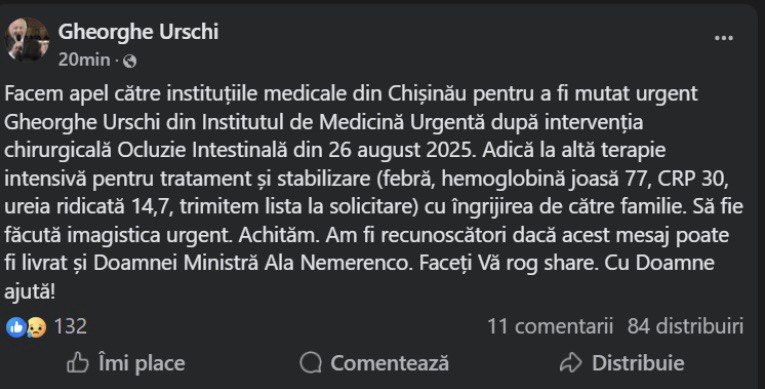Screen dimensions: 765x389
Task: Click the curved share arrow icon
Action: [x=571, y=363]
